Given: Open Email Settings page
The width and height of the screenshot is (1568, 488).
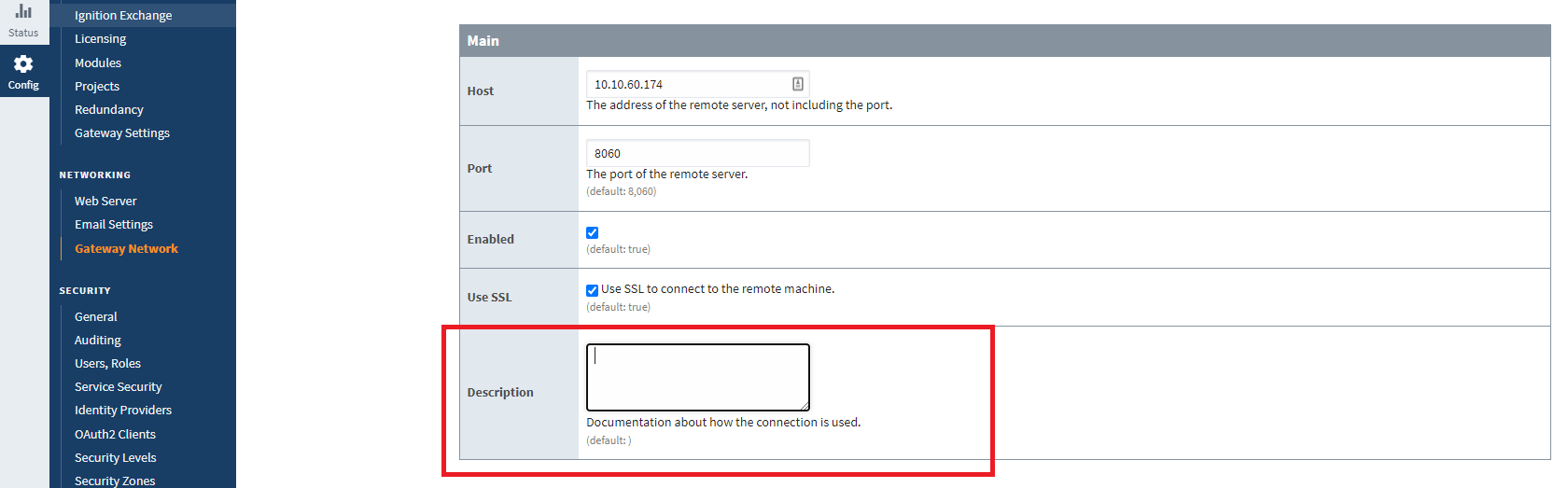Looking at the screenshot, I should click(x=114, y=225).
